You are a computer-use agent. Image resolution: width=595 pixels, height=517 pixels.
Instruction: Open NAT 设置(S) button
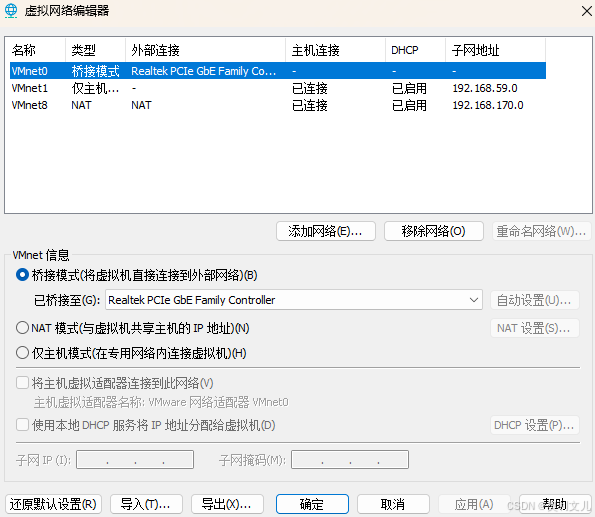coord(535,328)
